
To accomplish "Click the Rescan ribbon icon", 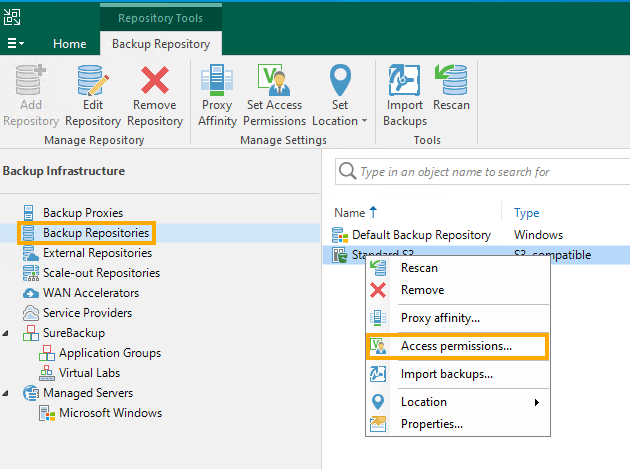I will point(451,80).
